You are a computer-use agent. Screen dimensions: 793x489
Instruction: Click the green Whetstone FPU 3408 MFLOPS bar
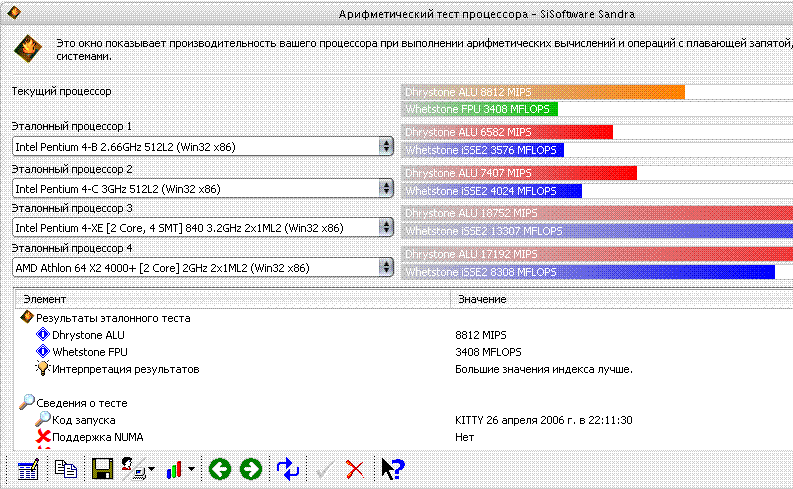pos(479,109)
